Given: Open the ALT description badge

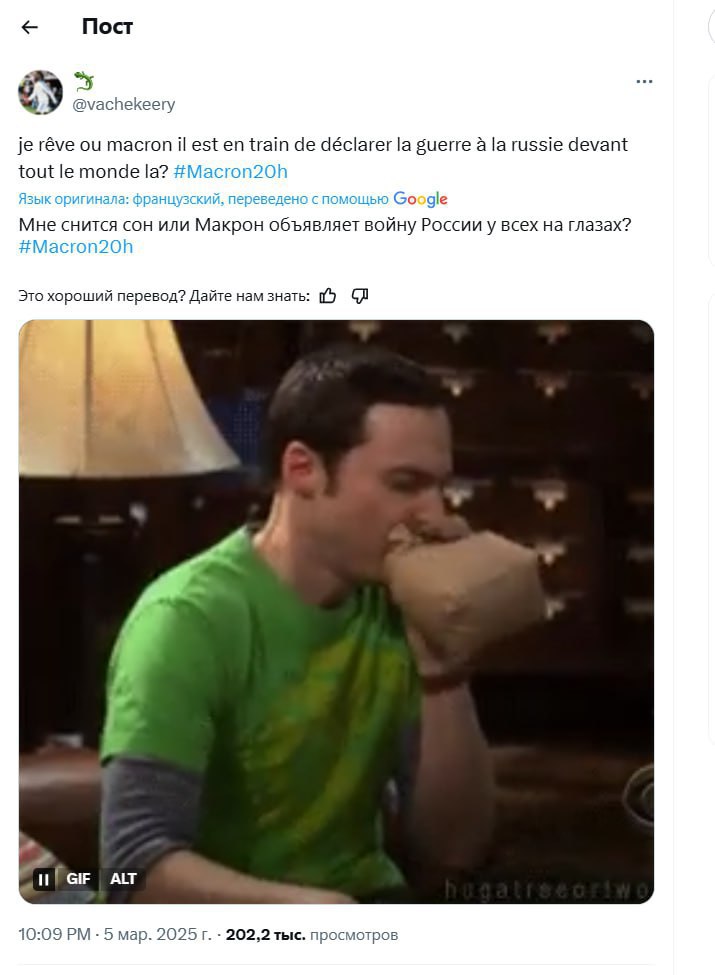Looking at the screenshot, I should pos(123,879).
